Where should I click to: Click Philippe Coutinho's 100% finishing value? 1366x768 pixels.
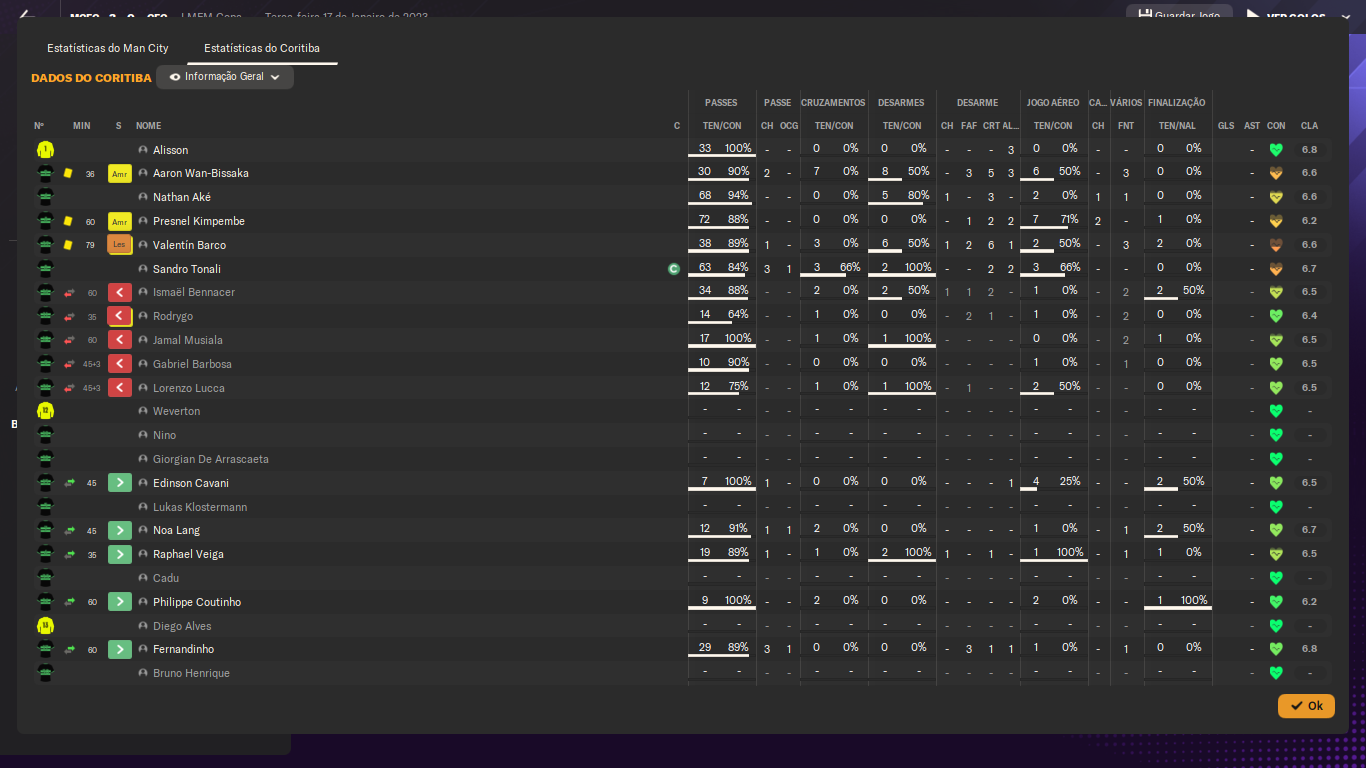1194,600
